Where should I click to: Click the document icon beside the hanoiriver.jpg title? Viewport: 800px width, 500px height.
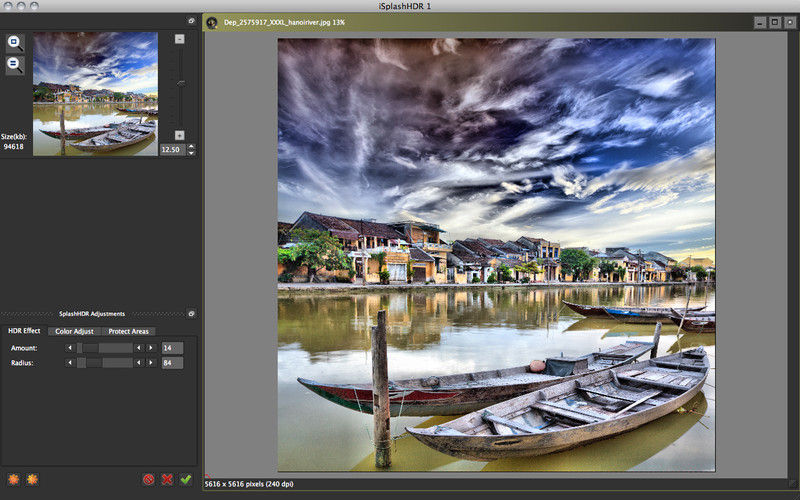click(212, 22)
